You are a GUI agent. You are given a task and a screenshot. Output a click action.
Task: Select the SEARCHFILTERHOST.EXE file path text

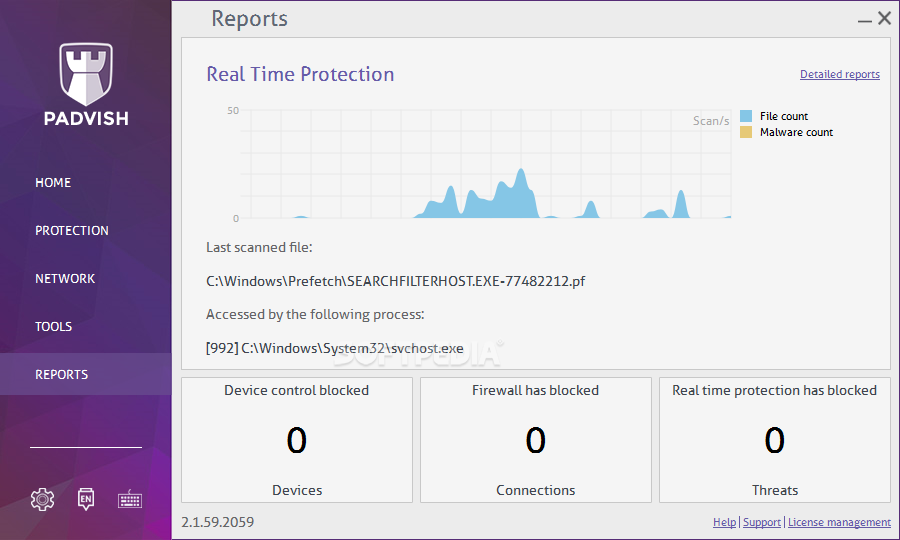point(395,281)
